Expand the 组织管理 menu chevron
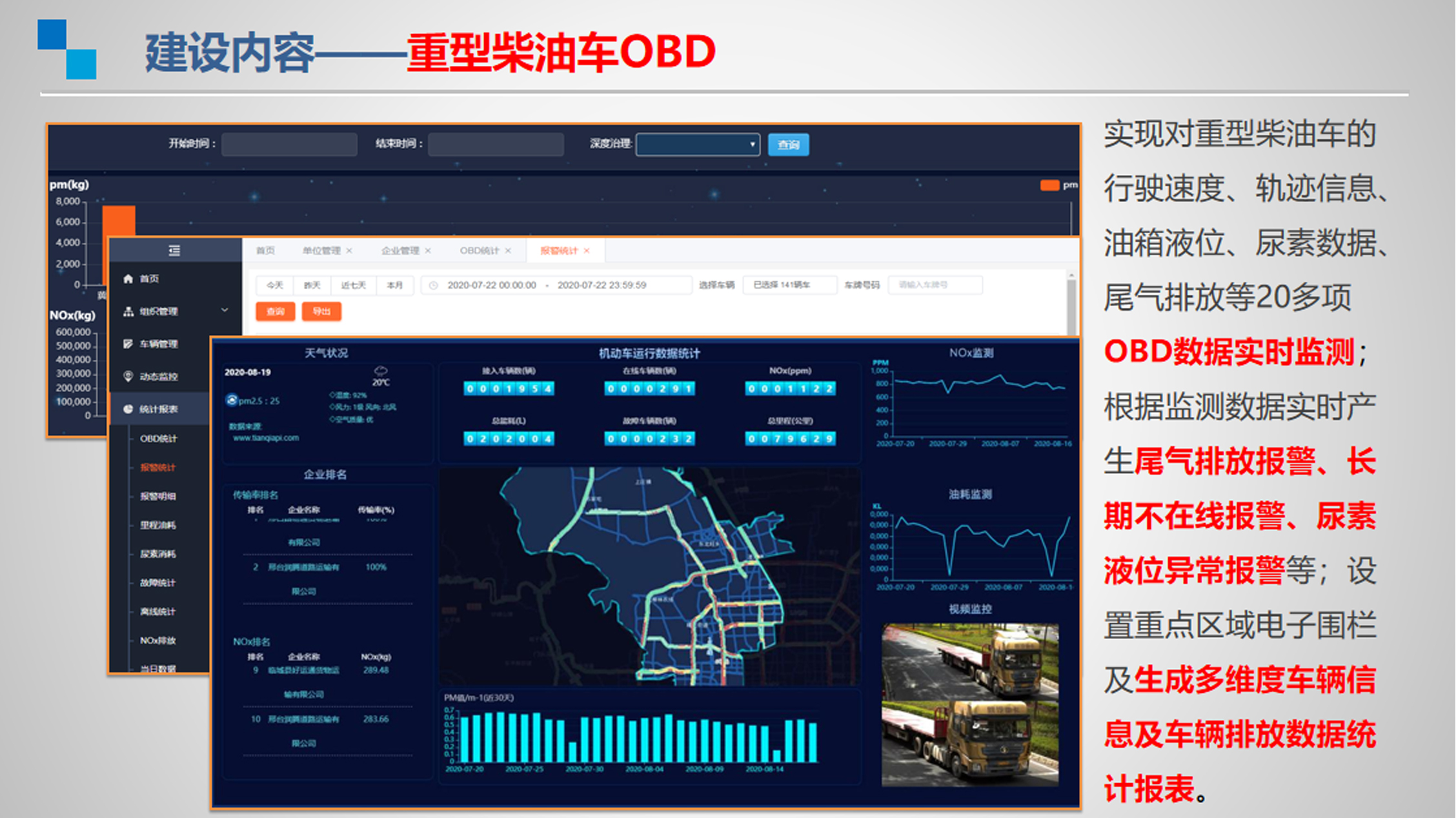1456x818 pixels. [224, 311]
